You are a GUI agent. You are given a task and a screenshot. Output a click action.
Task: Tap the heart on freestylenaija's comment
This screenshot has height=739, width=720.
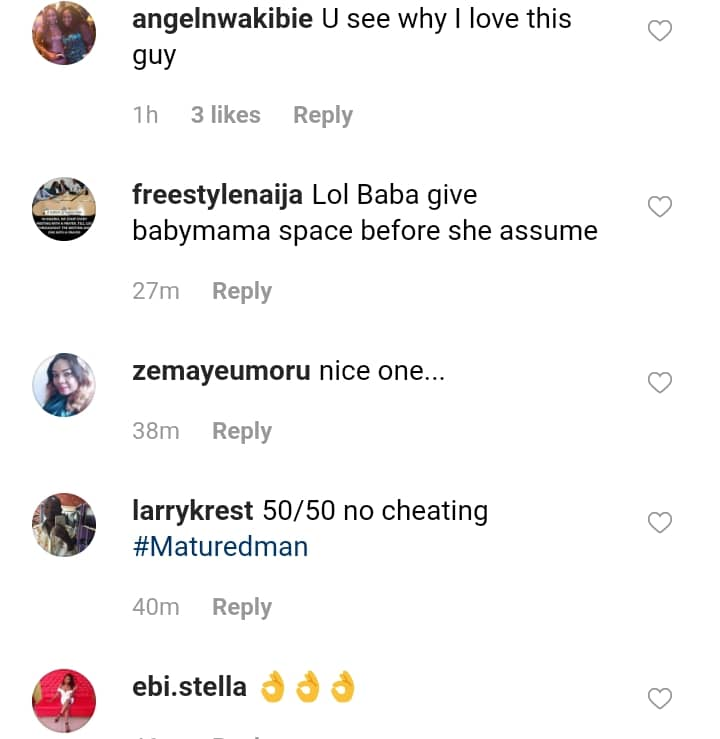[x=660, y=207]
